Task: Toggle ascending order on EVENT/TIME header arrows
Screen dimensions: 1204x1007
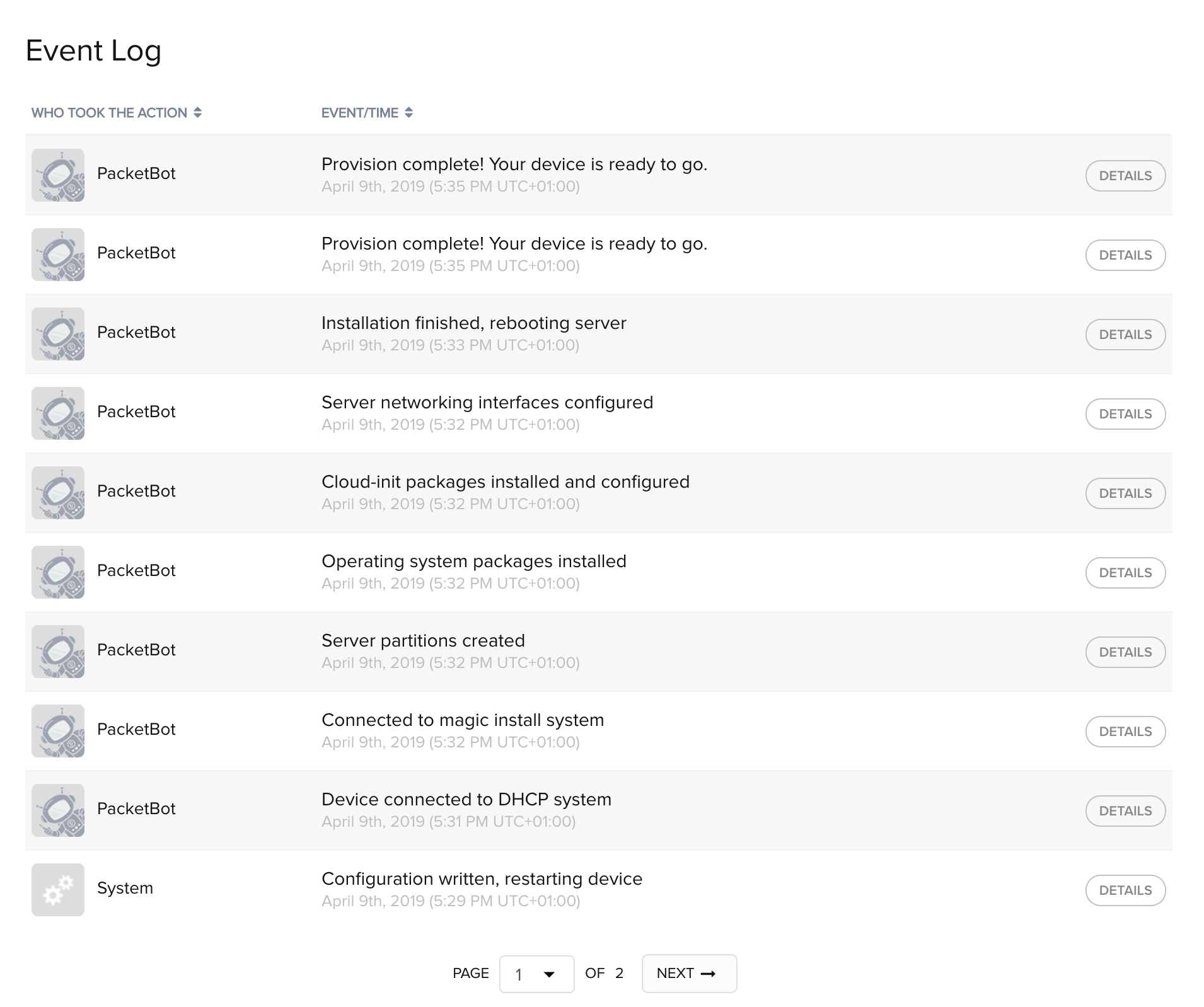Action: (408, 113)
